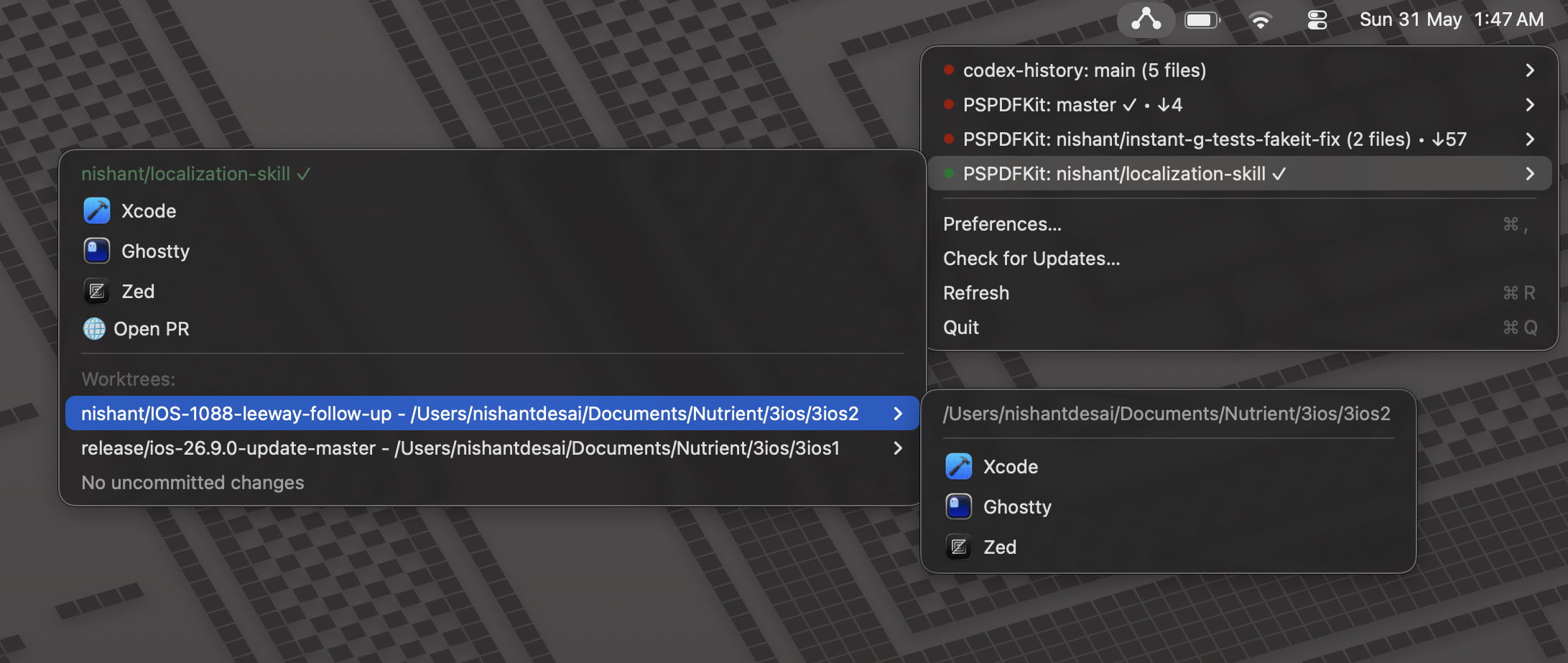Open the PSPDFKit: master repository entry
The width and height of the screenshot is (1568, 663).
coord(1240,105)
